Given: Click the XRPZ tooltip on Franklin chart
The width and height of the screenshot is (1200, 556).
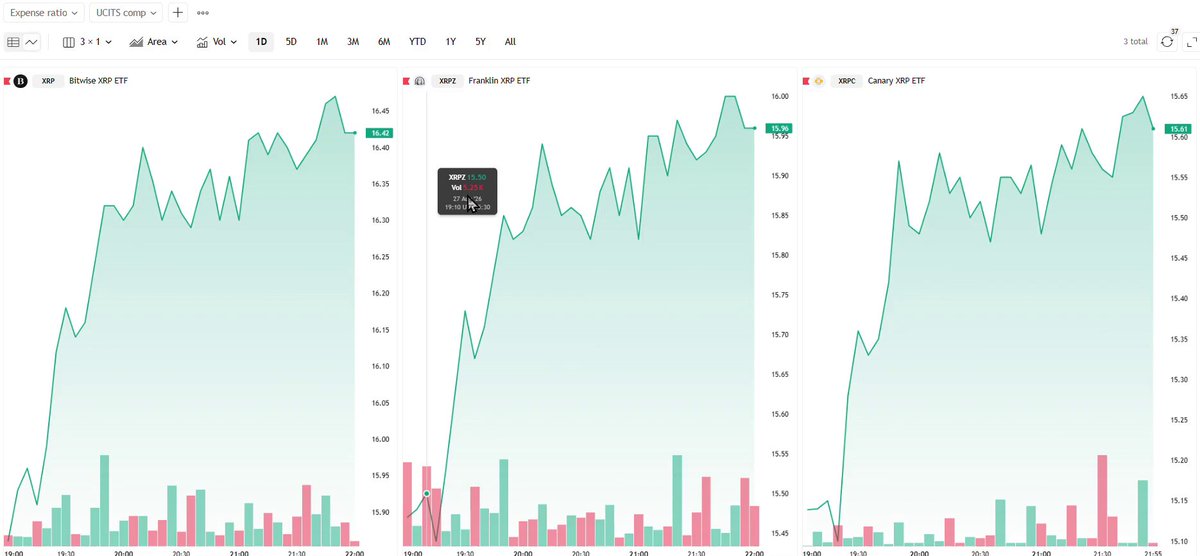Looking at the screenshot, I should coord(467,191).
